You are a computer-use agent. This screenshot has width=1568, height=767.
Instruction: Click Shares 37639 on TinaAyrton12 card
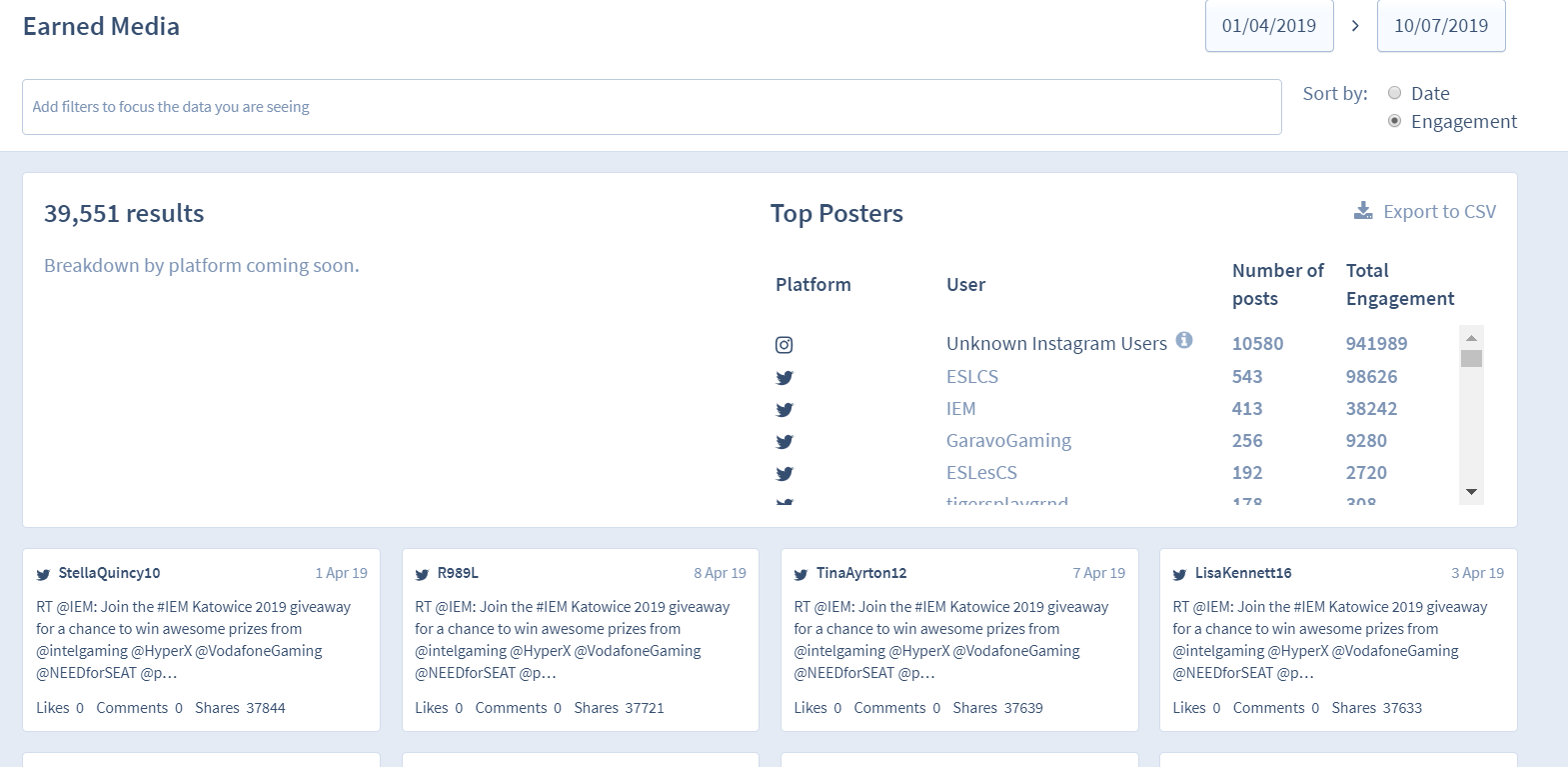coord(997,708)
